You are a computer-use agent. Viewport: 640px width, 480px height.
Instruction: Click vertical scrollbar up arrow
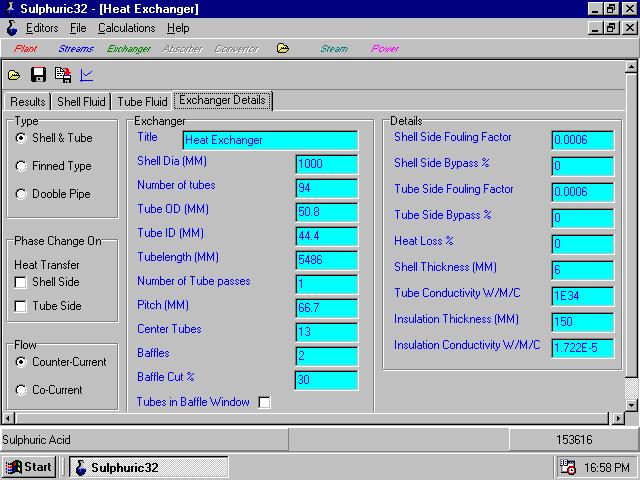631,67
